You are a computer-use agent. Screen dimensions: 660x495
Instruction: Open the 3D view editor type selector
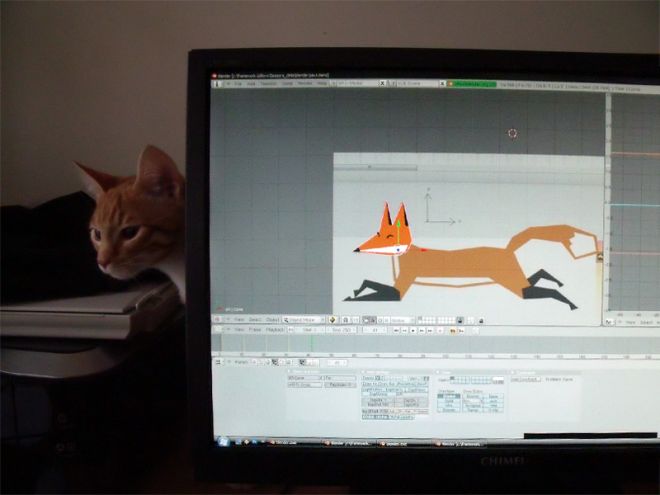pyautogui.click(x=217, y=320)
